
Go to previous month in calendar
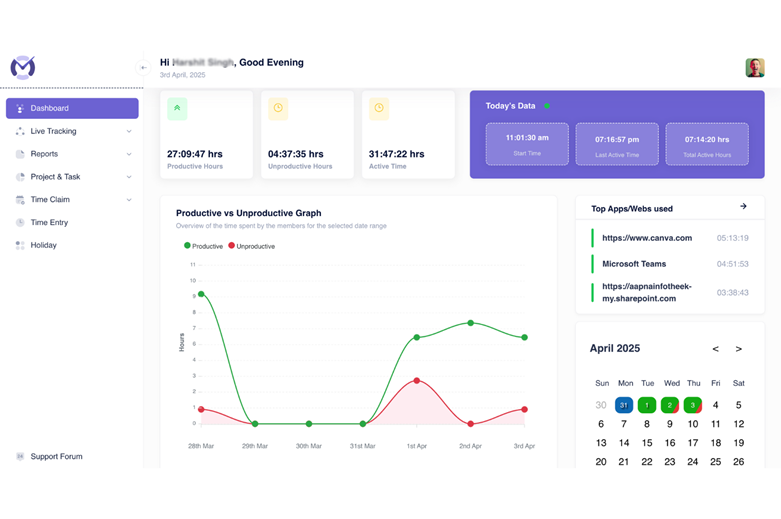715,349
